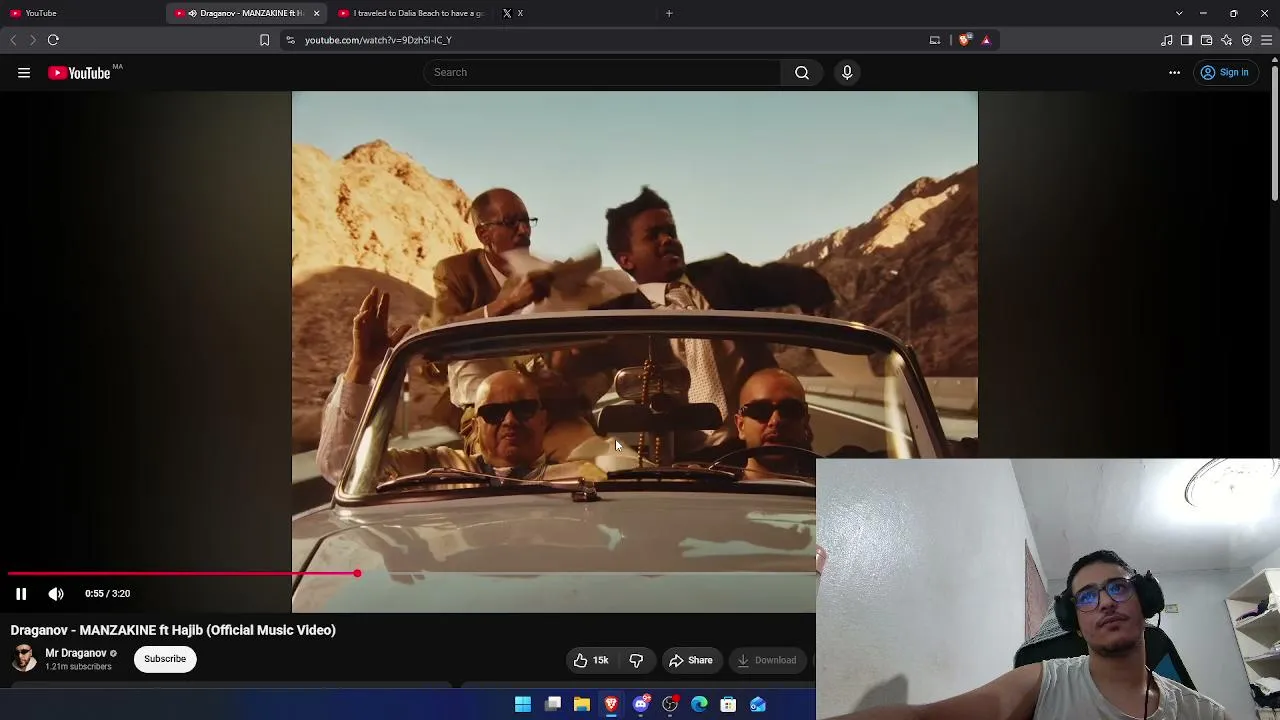Open Brave Wallet
The image size is (1280, 720).
(x=1206, y=40)
